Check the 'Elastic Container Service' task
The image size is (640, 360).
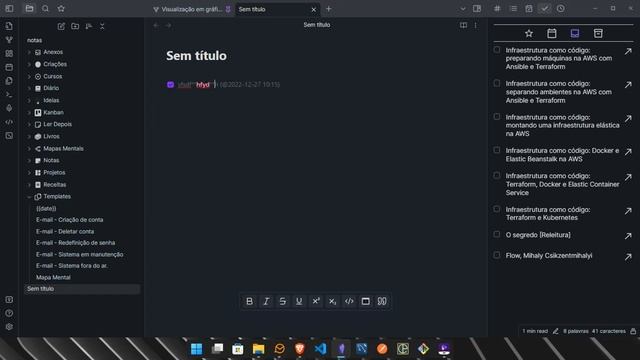(x=497, y=176)
